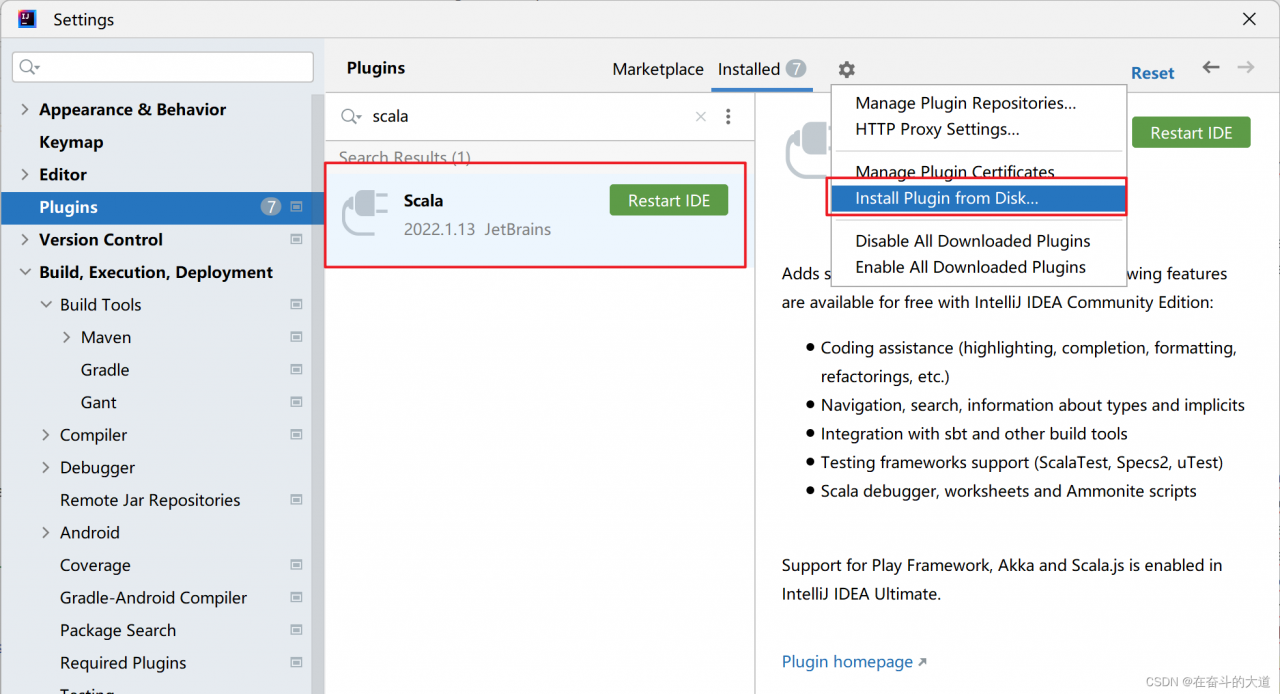The image size is (1280, 694).
Task: Open the Gant settings page
Action: pos(99,402)
